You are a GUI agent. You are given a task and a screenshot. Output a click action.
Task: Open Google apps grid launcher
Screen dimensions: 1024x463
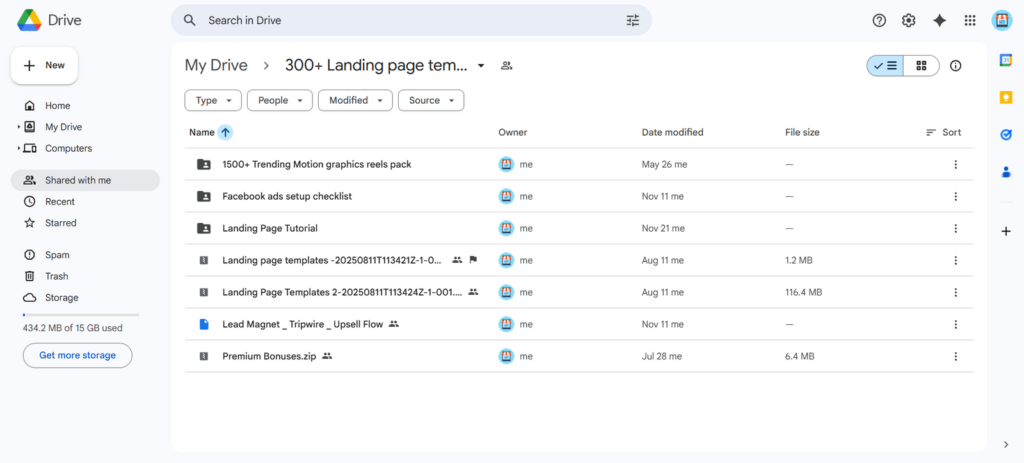pyautogui.click(x=969, y=20)
